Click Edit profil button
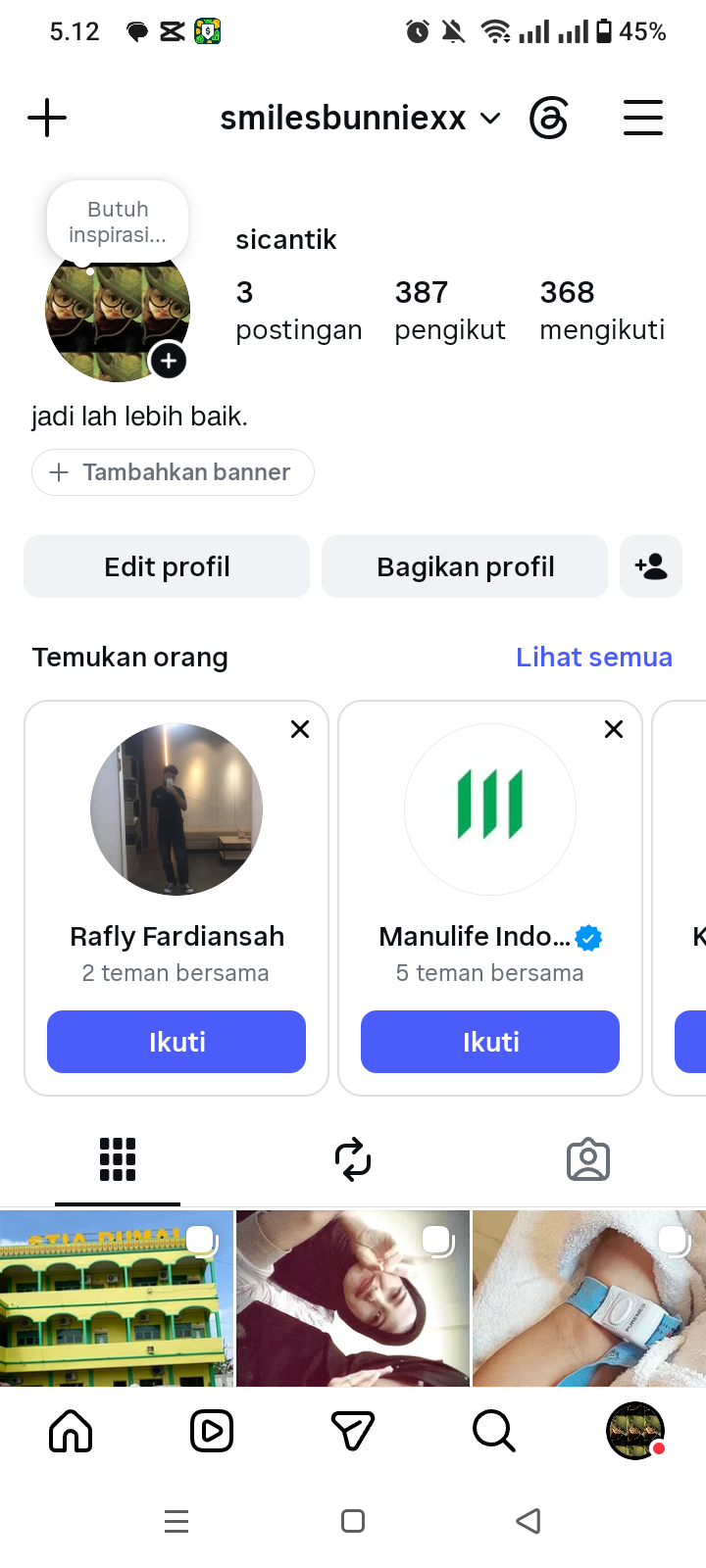 pyautogui.click(x=167, y=566)
